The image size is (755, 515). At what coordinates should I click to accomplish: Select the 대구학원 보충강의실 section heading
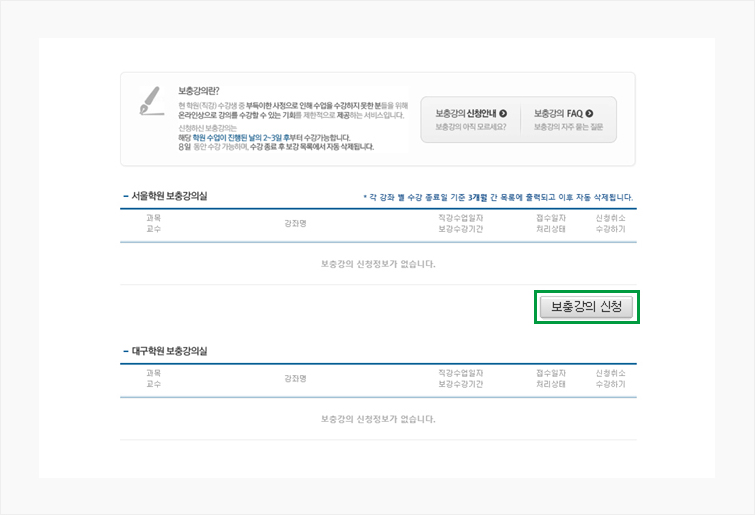pos(170,352)
